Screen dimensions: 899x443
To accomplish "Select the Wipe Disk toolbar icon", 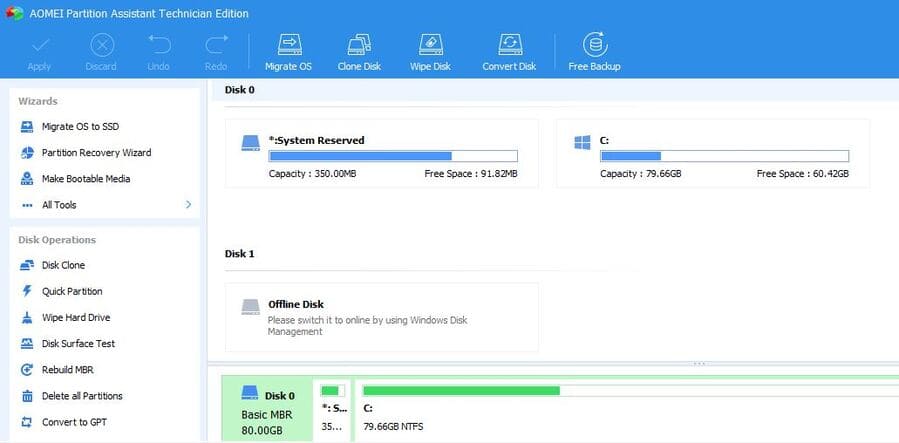I will click(x=430, y=45).
